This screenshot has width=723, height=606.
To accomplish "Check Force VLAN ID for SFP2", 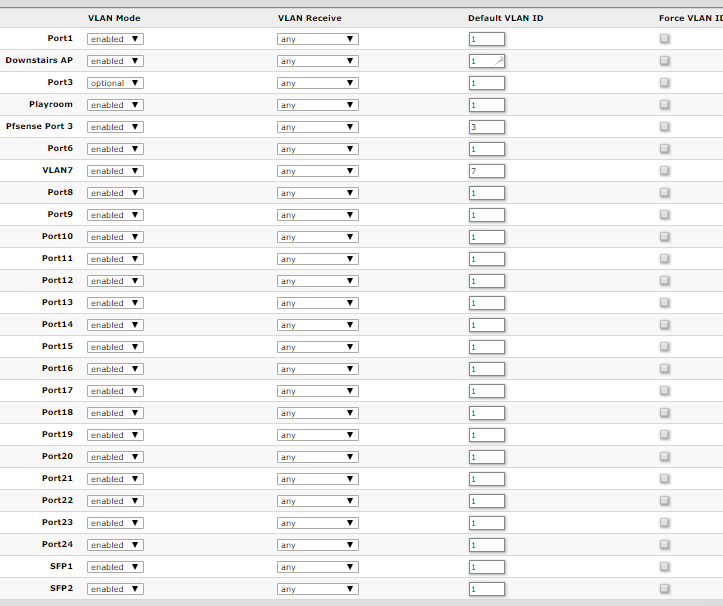I will (665, 589).
